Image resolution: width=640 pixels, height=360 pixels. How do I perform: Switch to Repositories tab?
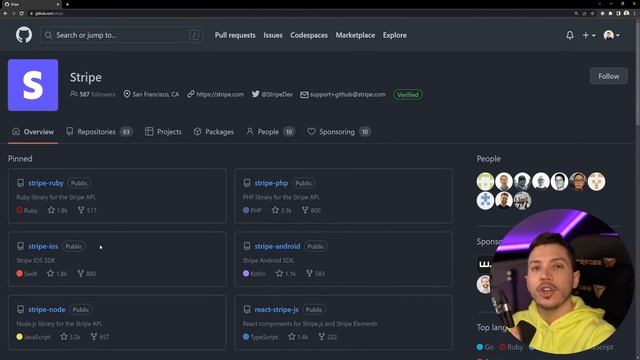[99, 131]
